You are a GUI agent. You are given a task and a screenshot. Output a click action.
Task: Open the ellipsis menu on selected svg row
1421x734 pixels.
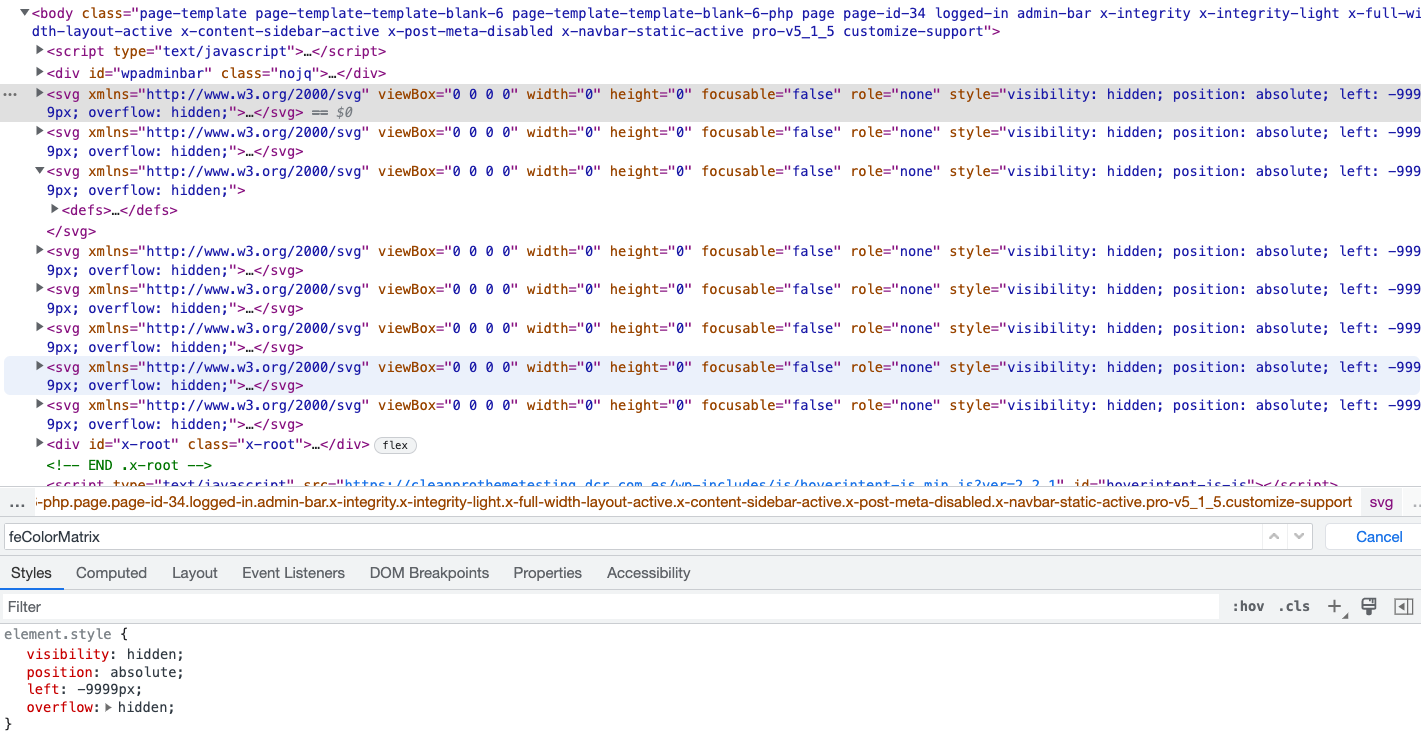(11, 94)
